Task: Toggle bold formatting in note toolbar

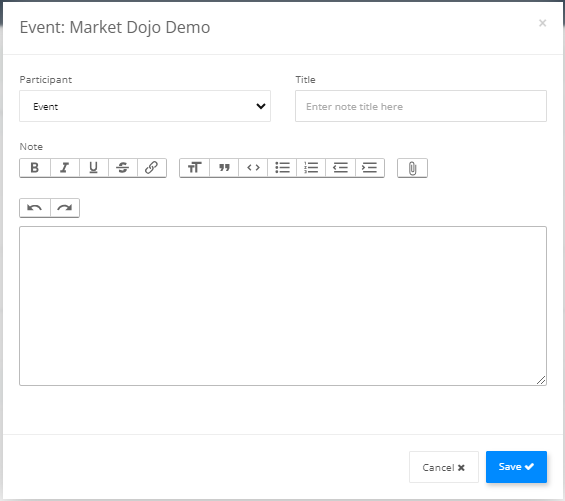Action: pyautogui.click(x=35, y=168)
